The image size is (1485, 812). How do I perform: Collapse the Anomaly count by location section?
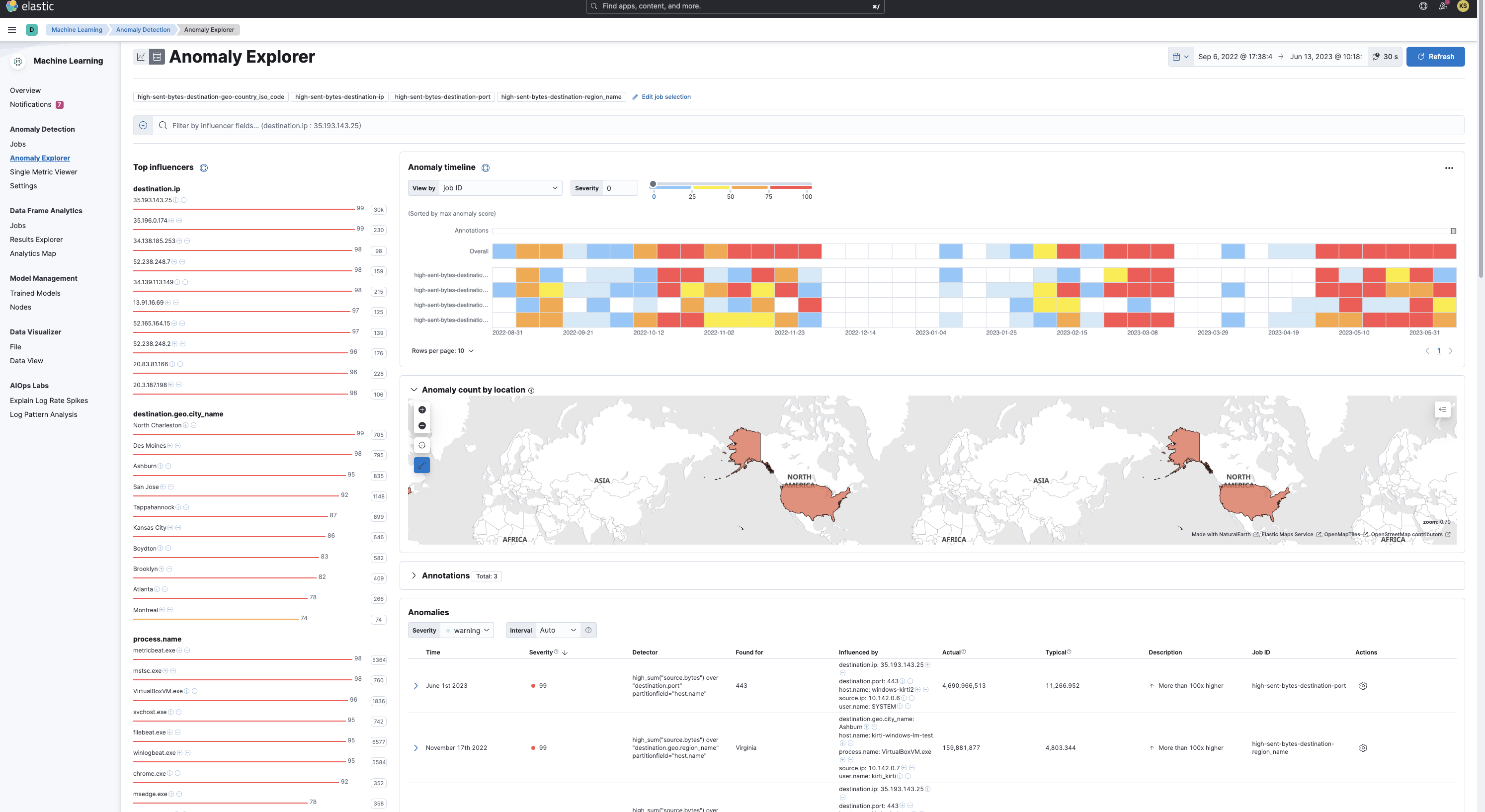(x=413, y=390)
